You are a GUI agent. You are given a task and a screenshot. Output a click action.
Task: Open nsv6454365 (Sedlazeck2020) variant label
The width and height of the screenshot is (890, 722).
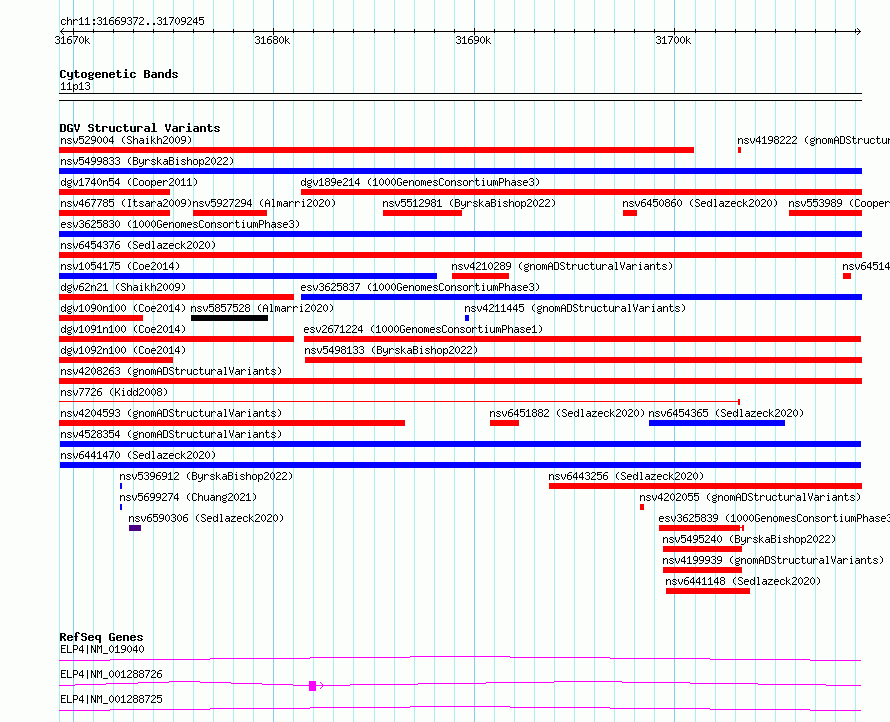click(726, 413)
